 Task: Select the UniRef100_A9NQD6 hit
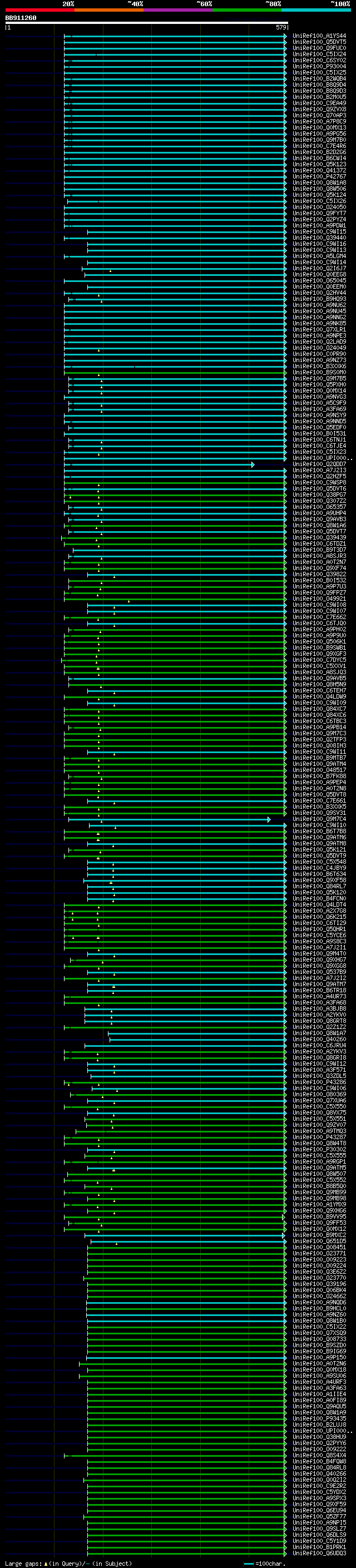tap(319, 1303)
